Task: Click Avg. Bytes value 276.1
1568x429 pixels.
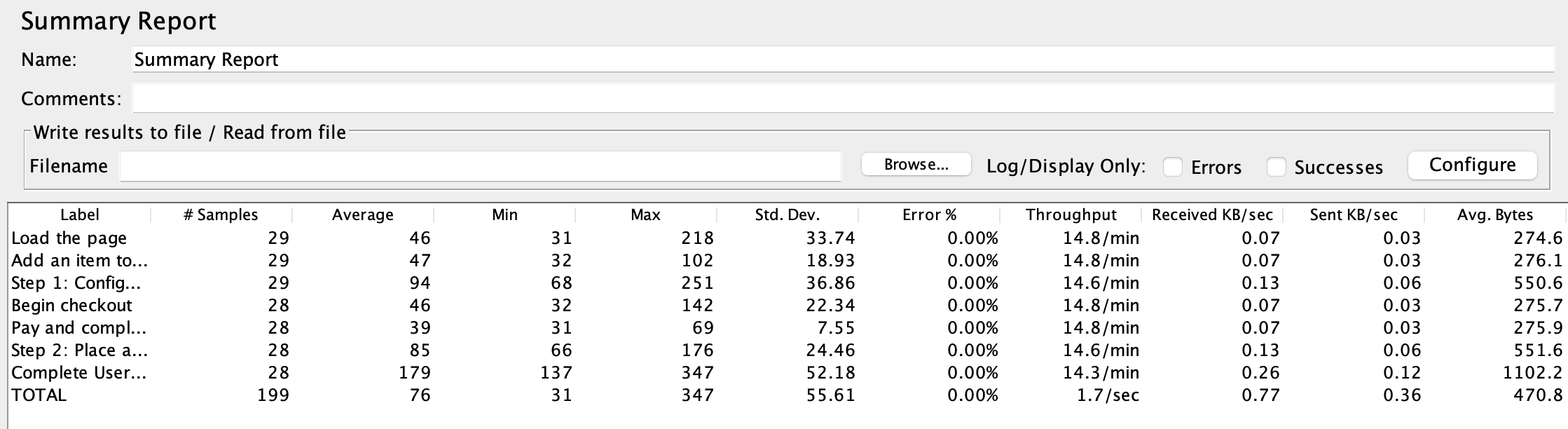Action: point(1538,261)
